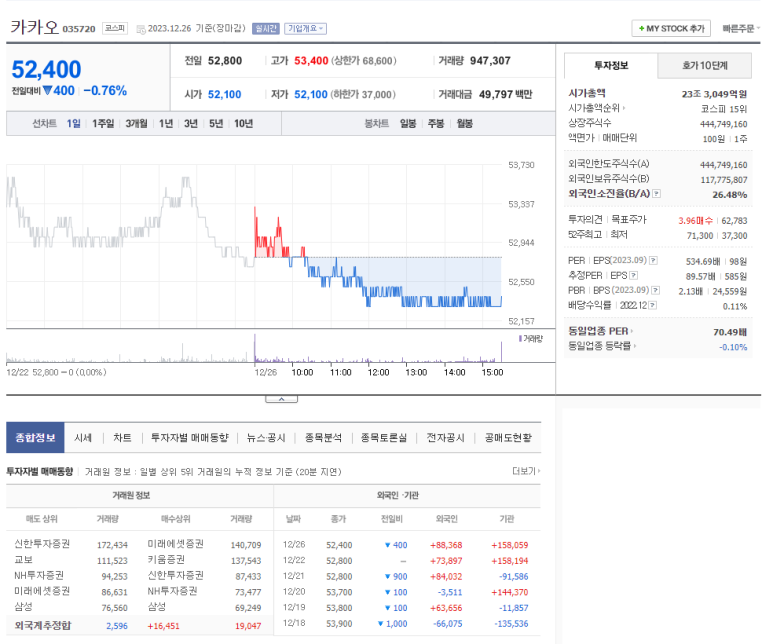Open the 투자정보 tab

coord(611,66)
